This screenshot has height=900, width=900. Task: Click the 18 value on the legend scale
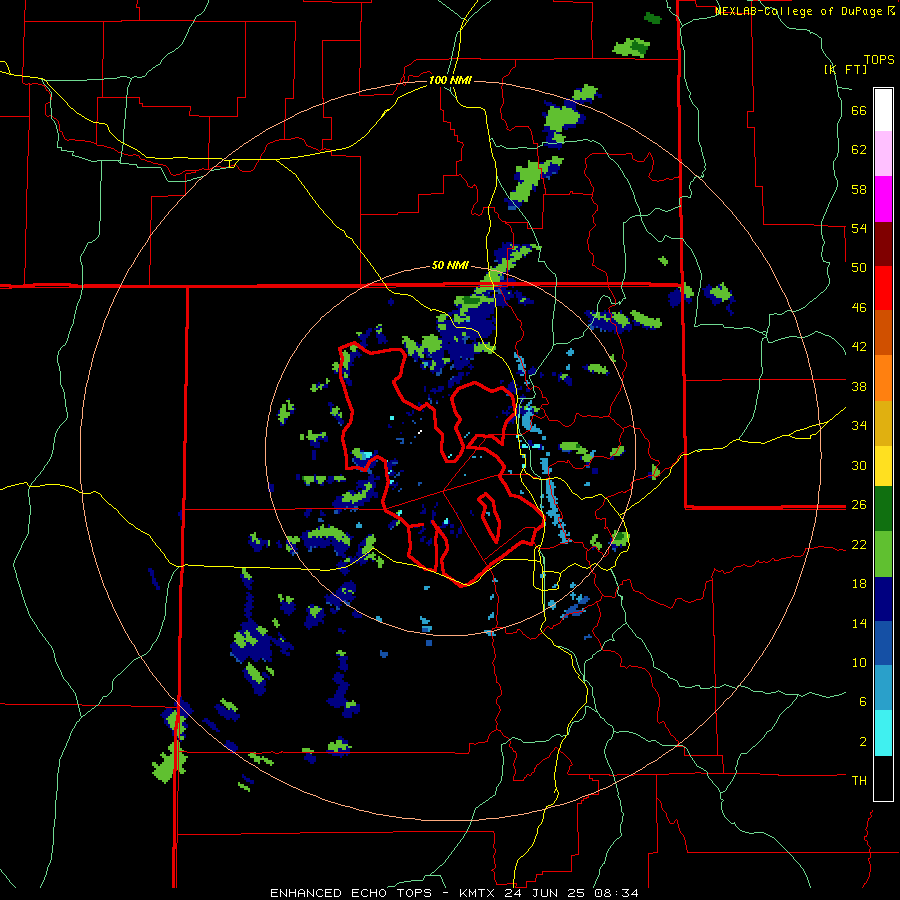click(x=859, y=584)
